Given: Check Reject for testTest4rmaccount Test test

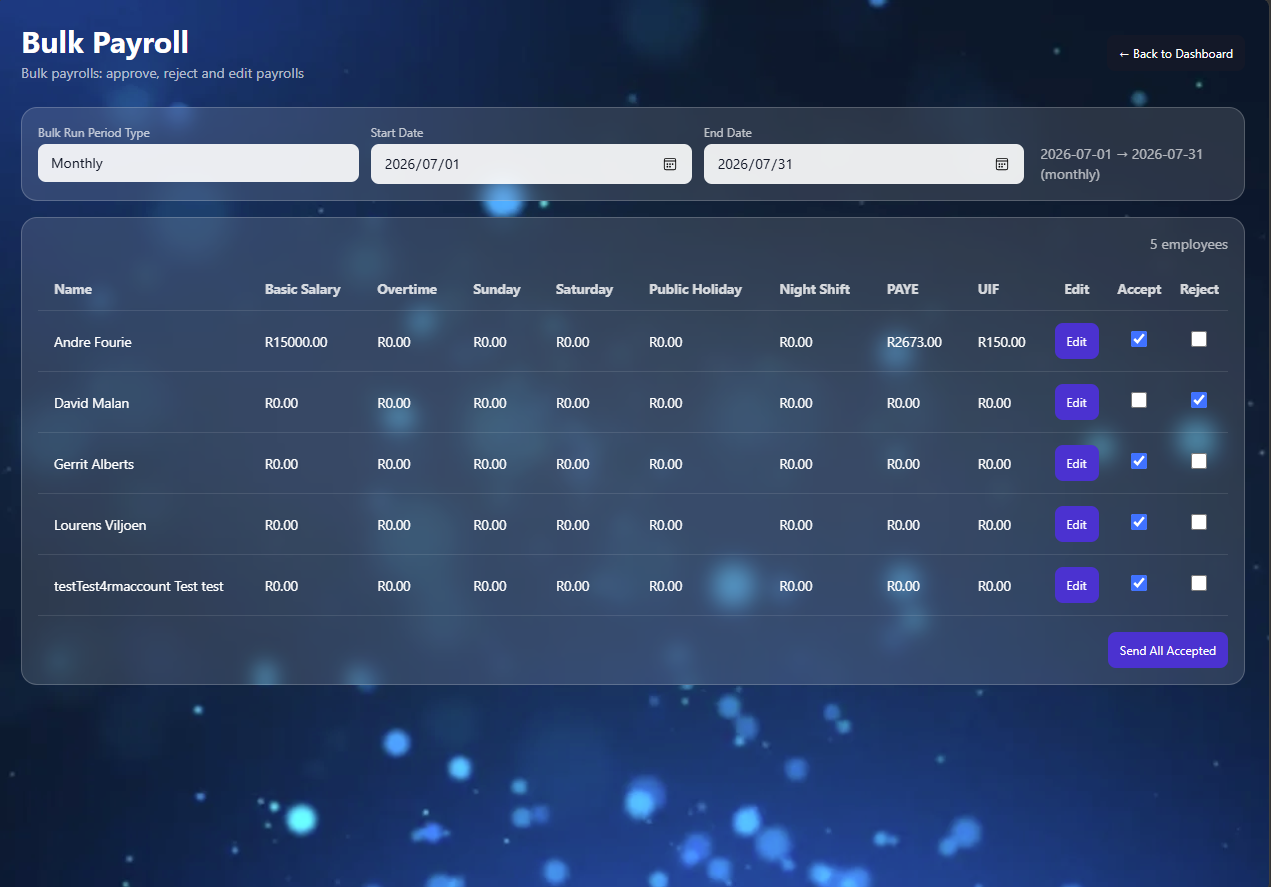Looking at the screenshot, I should 1199,583.
